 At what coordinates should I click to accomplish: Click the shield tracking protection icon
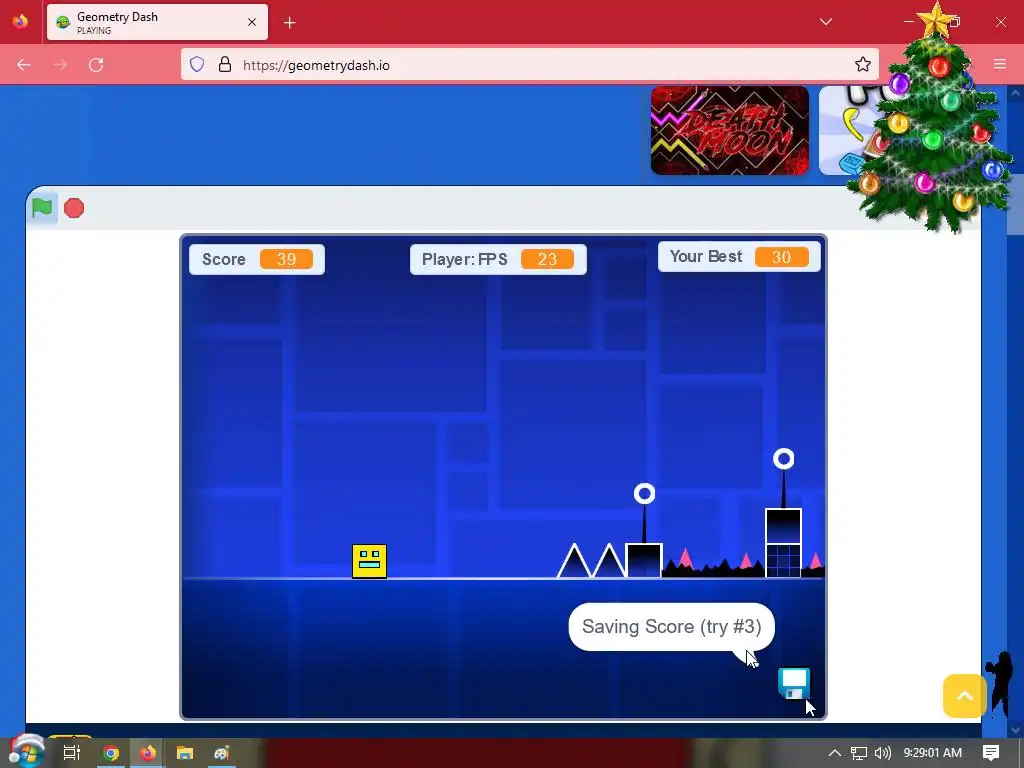tap(197, 65)
